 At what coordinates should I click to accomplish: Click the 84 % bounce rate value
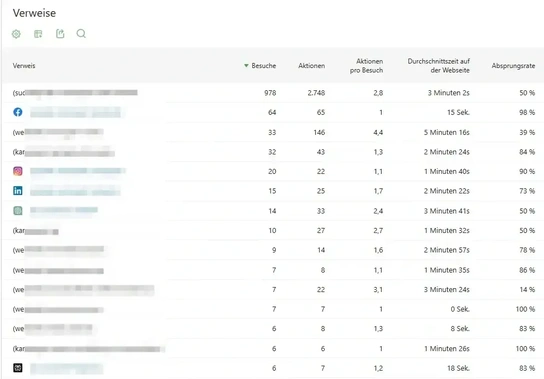[x=527, y=152]
